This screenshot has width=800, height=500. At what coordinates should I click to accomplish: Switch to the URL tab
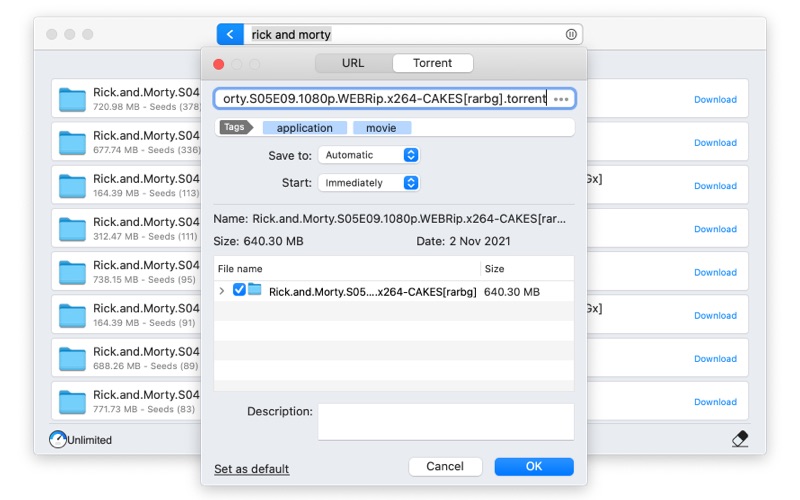354,63
